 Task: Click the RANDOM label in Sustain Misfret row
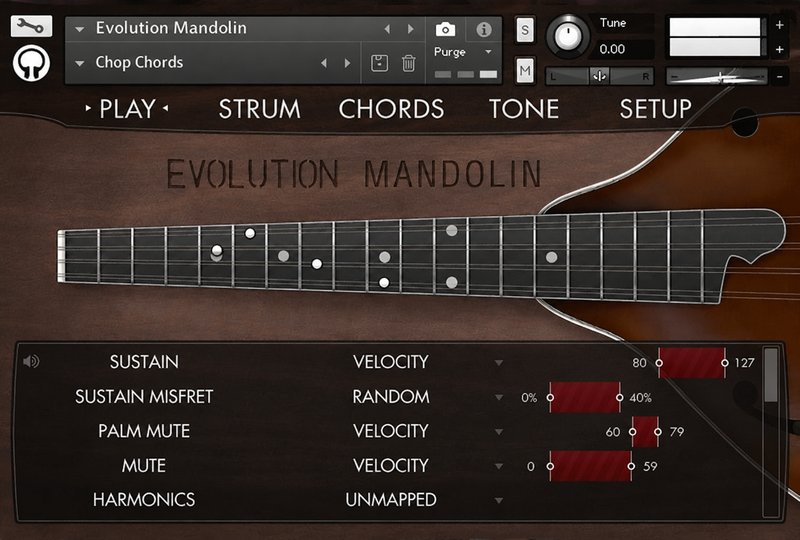[x=391, y=397]
